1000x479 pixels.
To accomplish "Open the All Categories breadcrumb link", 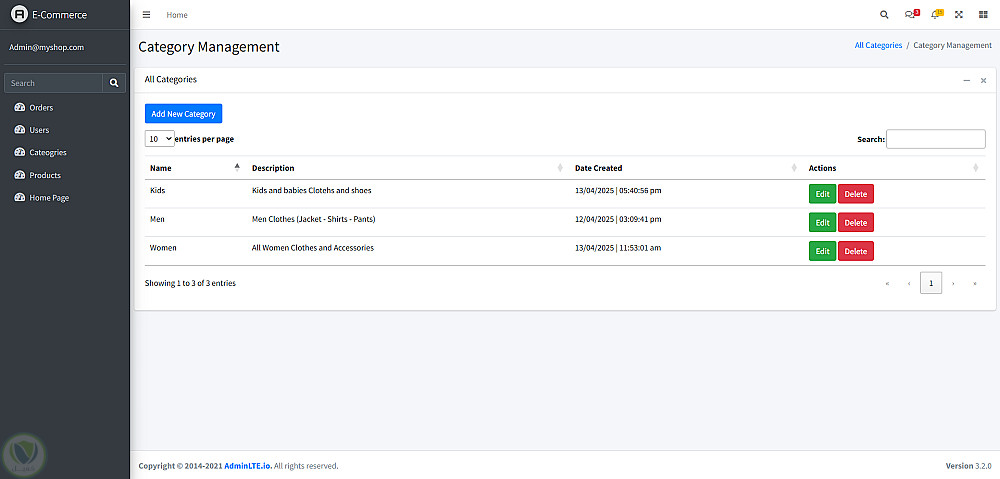I will click(x=878, y=46).
